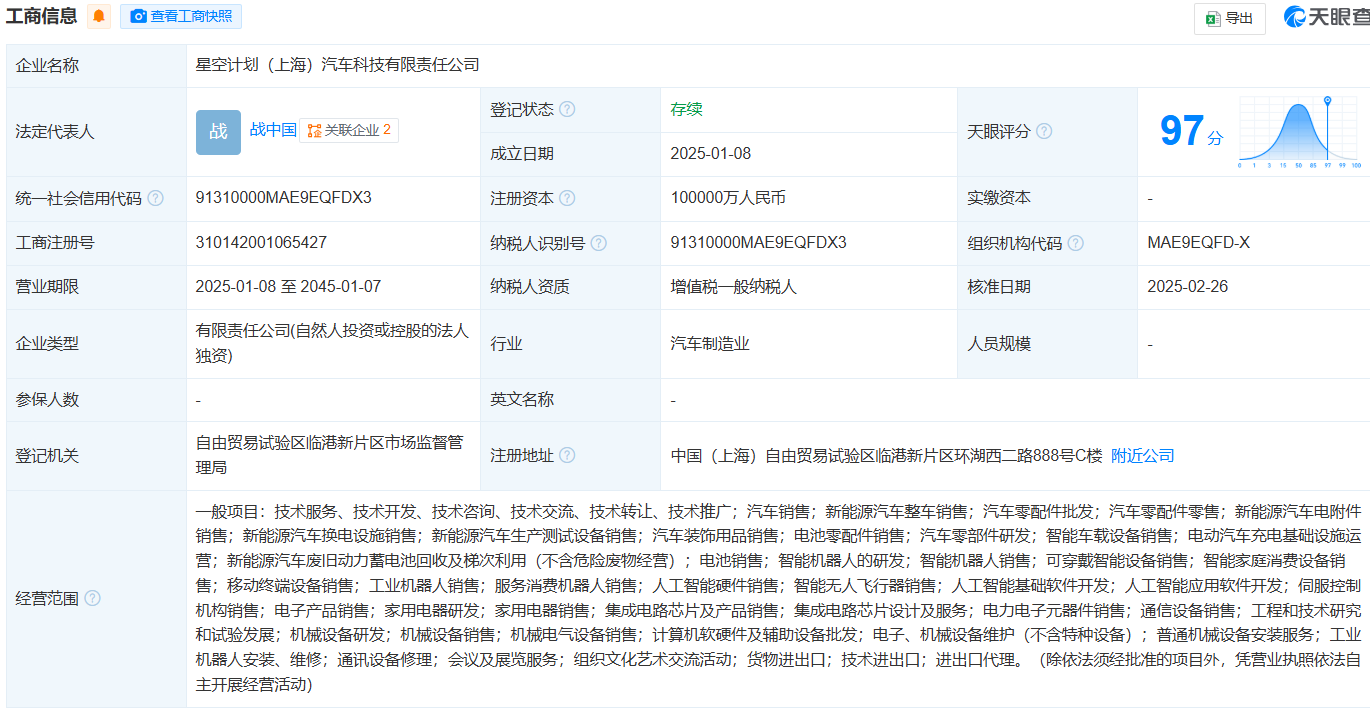Click the industry value 汽车制造业
This screenshot has width=1370, height=709.
[710, 344]
